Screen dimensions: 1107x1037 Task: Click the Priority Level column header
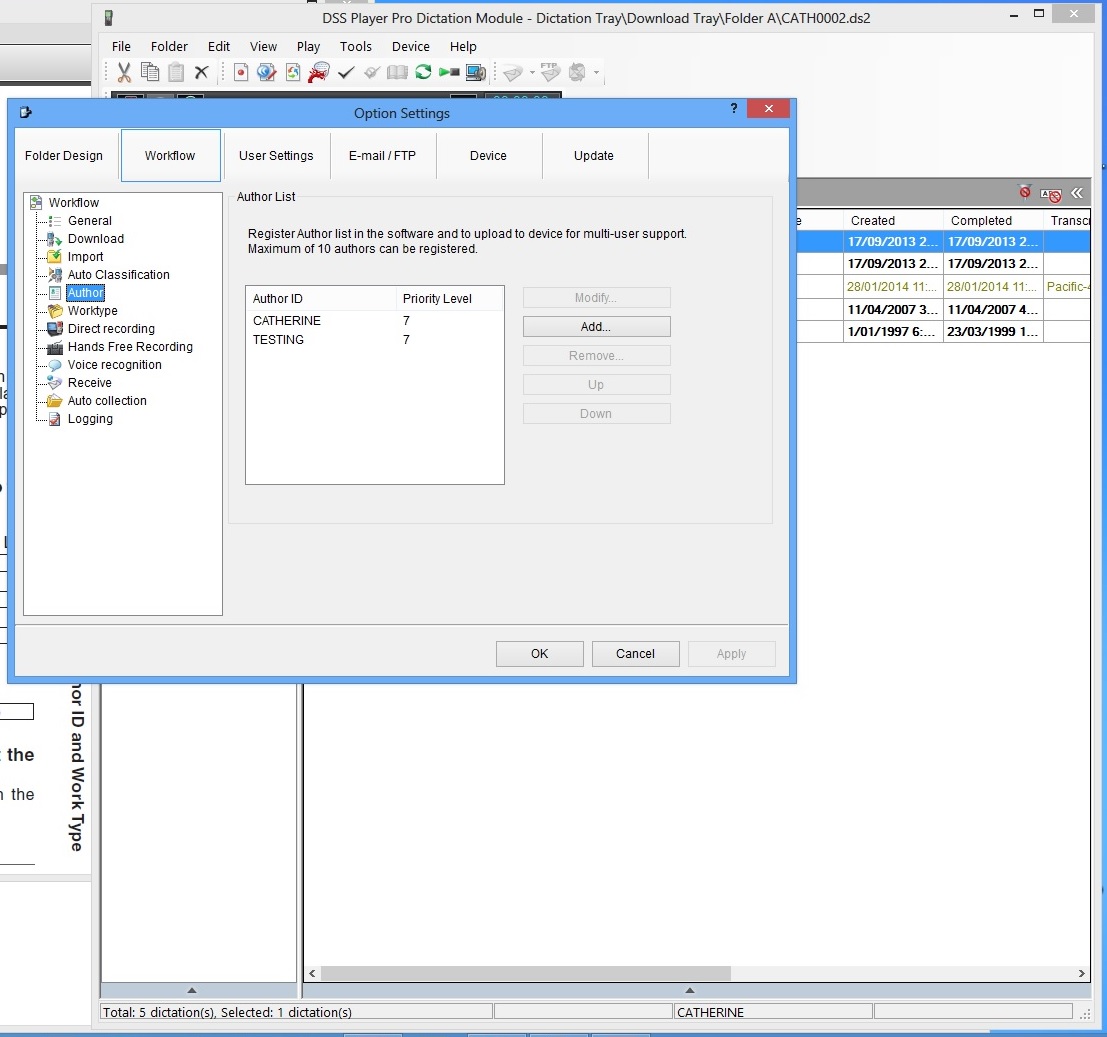(450, 299)
